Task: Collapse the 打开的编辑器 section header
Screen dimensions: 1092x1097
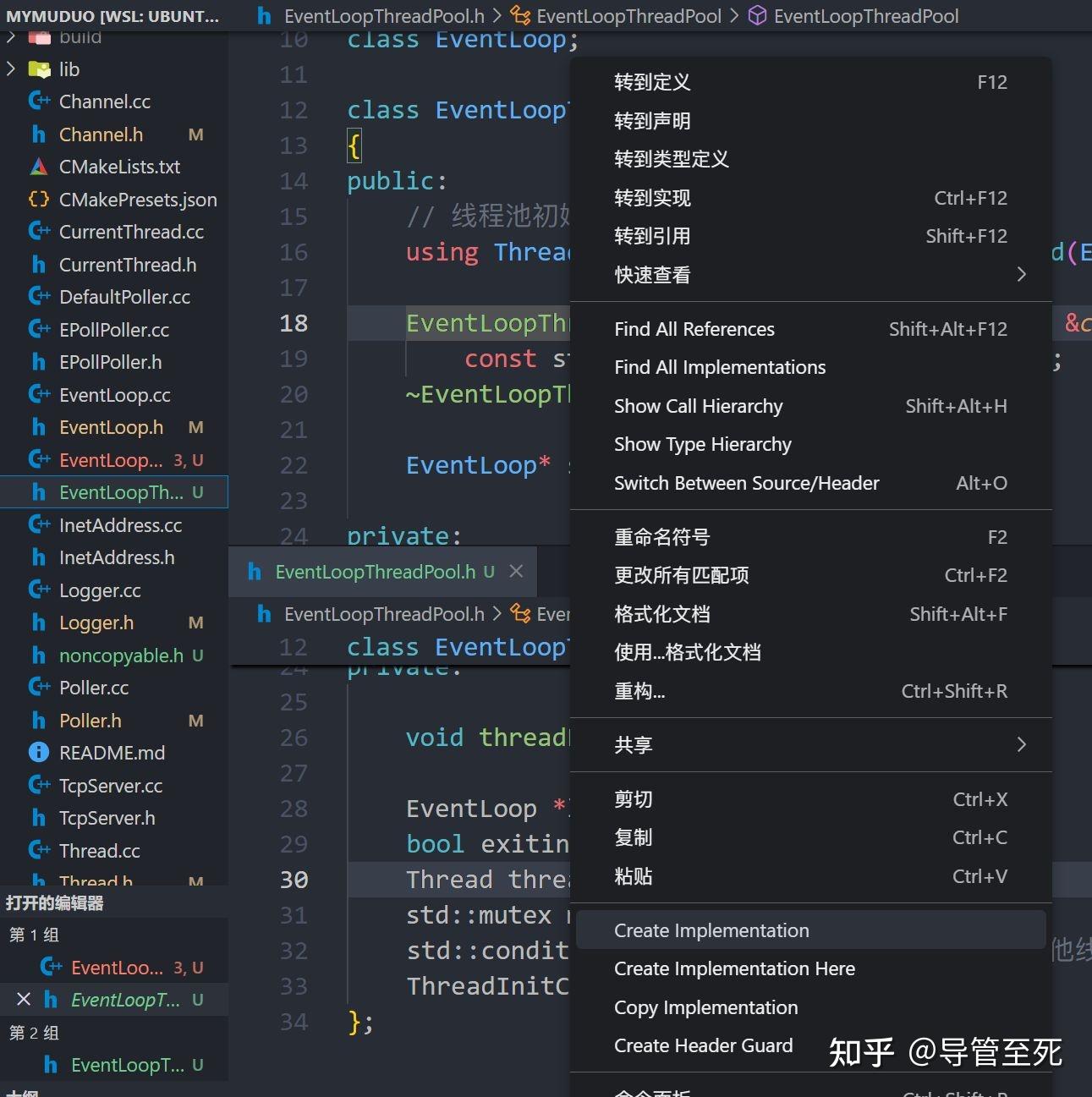Action: click(x=55, y=903)
